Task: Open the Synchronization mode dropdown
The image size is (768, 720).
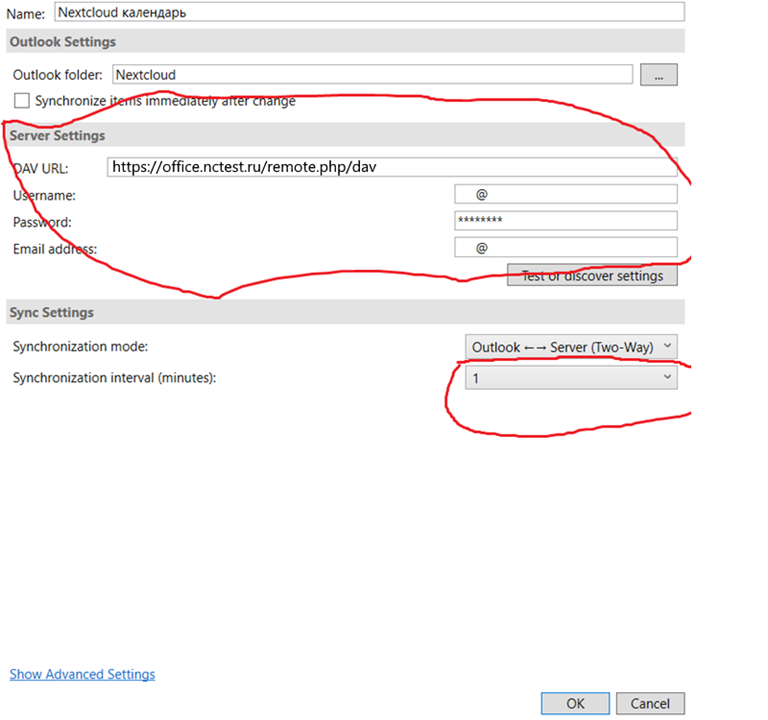Action: pyautogui.click(x=571, y=347)
